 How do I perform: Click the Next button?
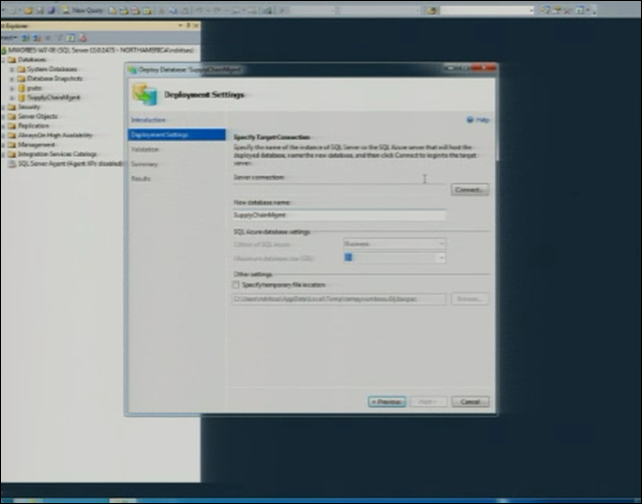(428, 402)
